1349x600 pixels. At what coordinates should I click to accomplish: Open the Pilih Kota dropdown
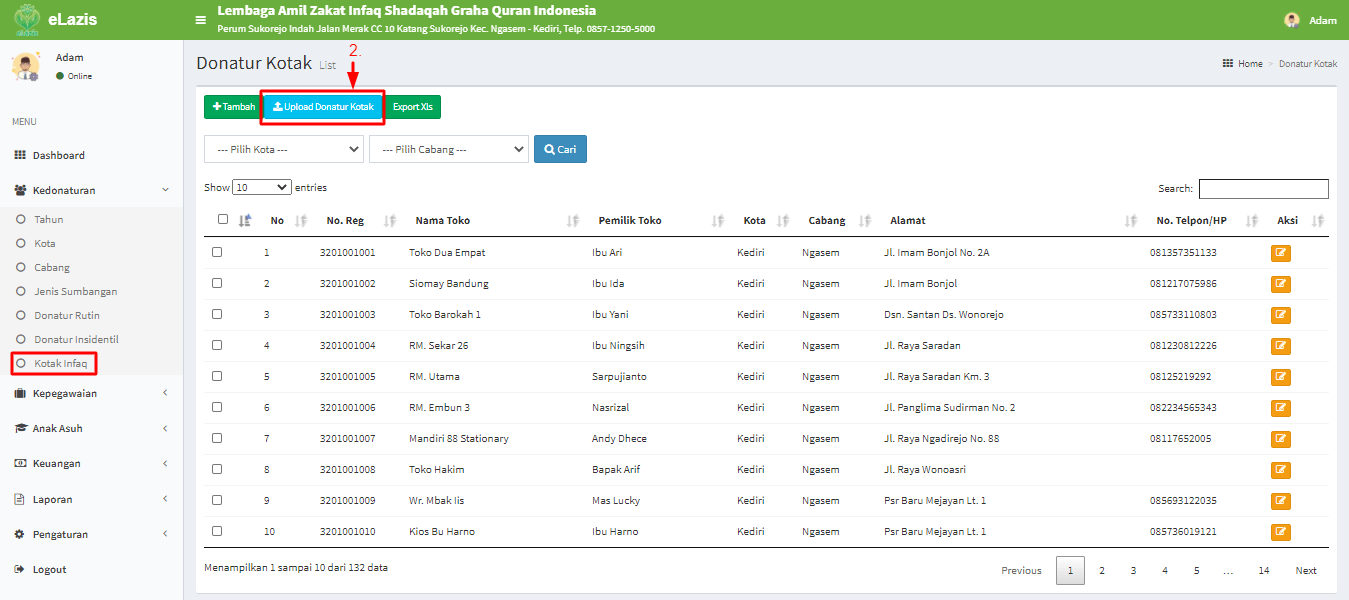coord(283,148)
